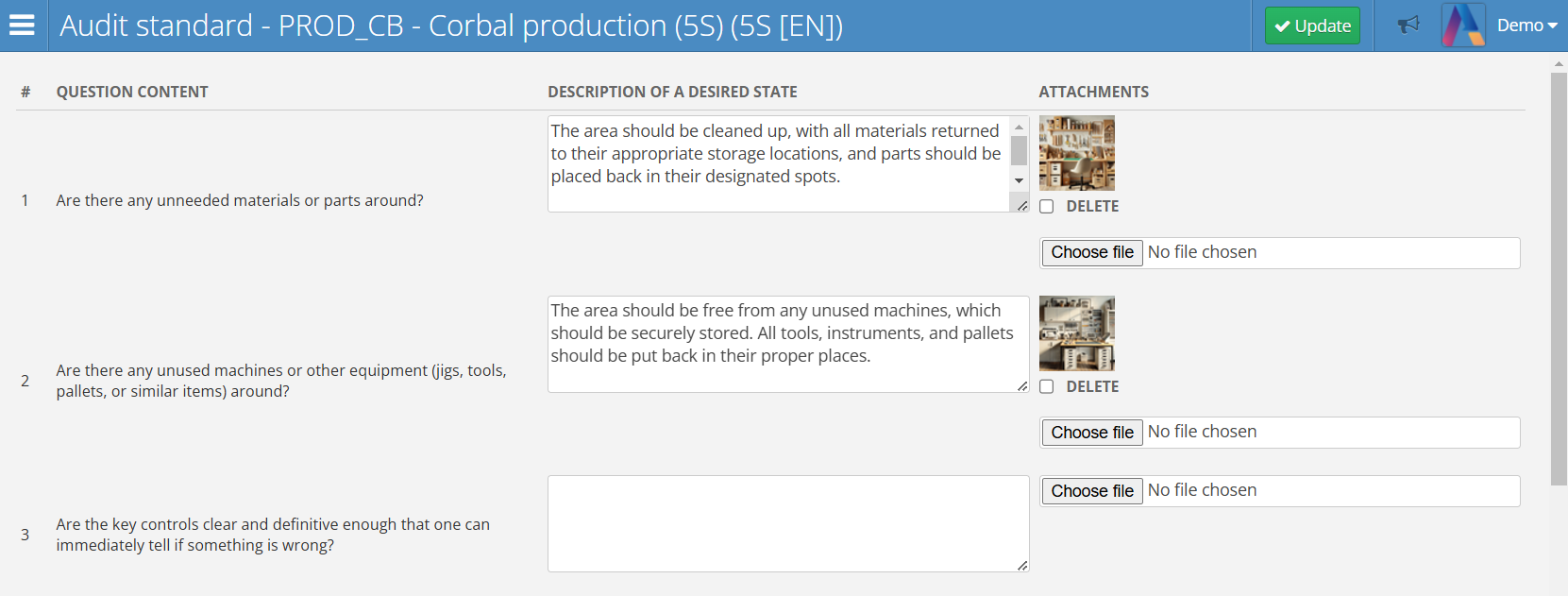The image size is (1568, 596).
Task: Check DELETE for question 1 attachment
Action: click(1047, 207)
